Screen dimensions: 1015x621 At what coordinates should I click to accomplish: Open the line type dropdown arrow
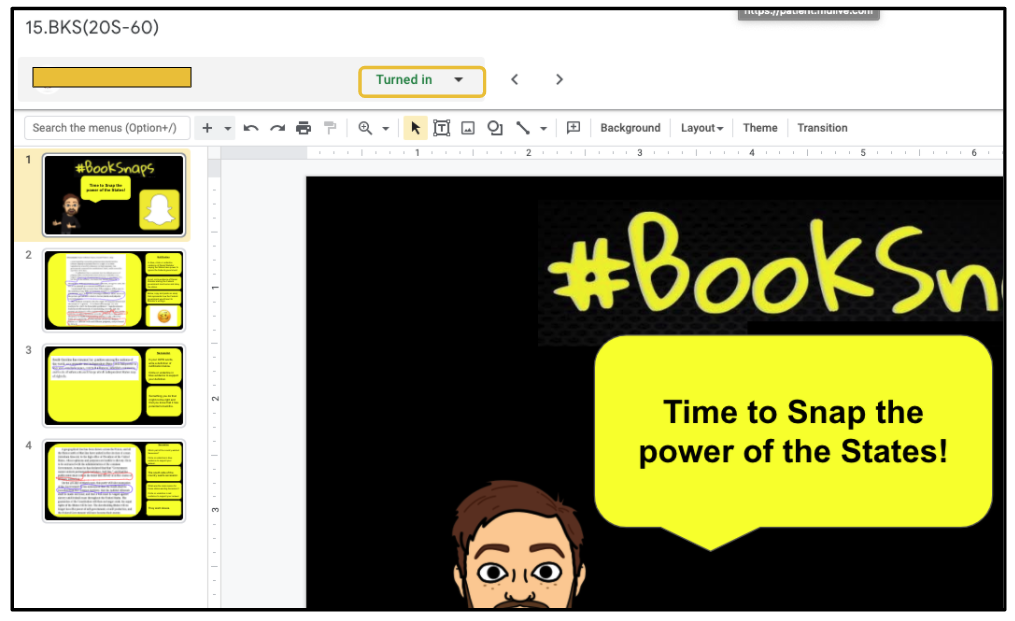(x=544, y=129)
